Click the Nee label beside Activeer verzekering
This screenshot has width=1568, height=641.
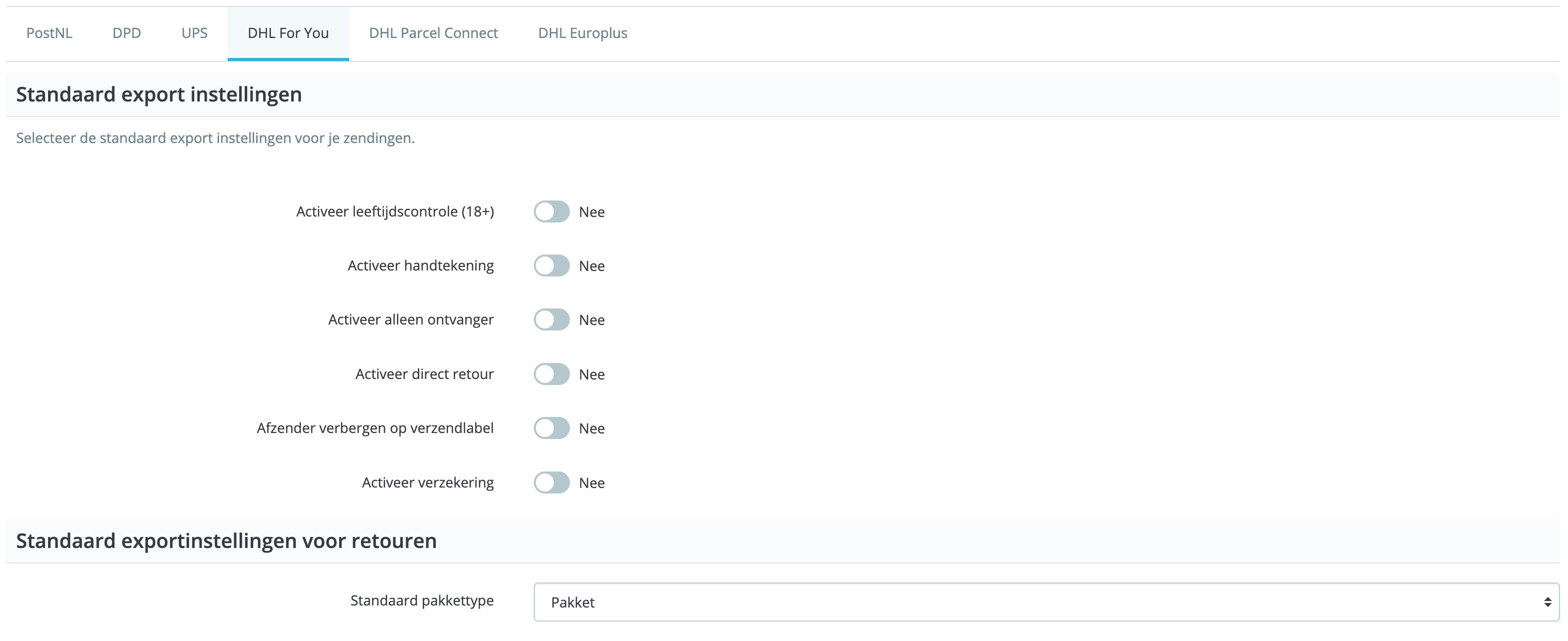click(x=592, y=482)
